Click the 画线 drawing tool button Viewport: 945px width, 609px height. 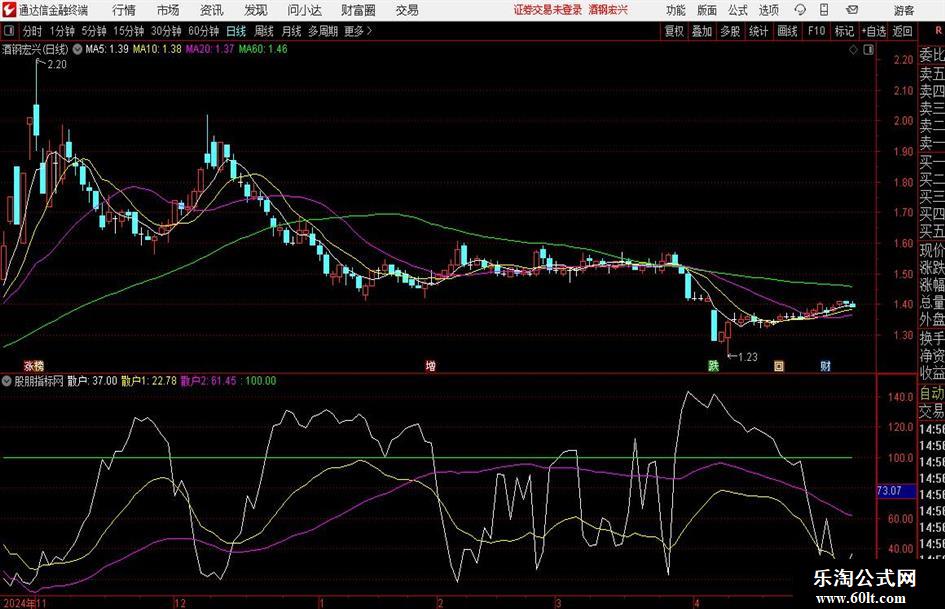[787, 31]
